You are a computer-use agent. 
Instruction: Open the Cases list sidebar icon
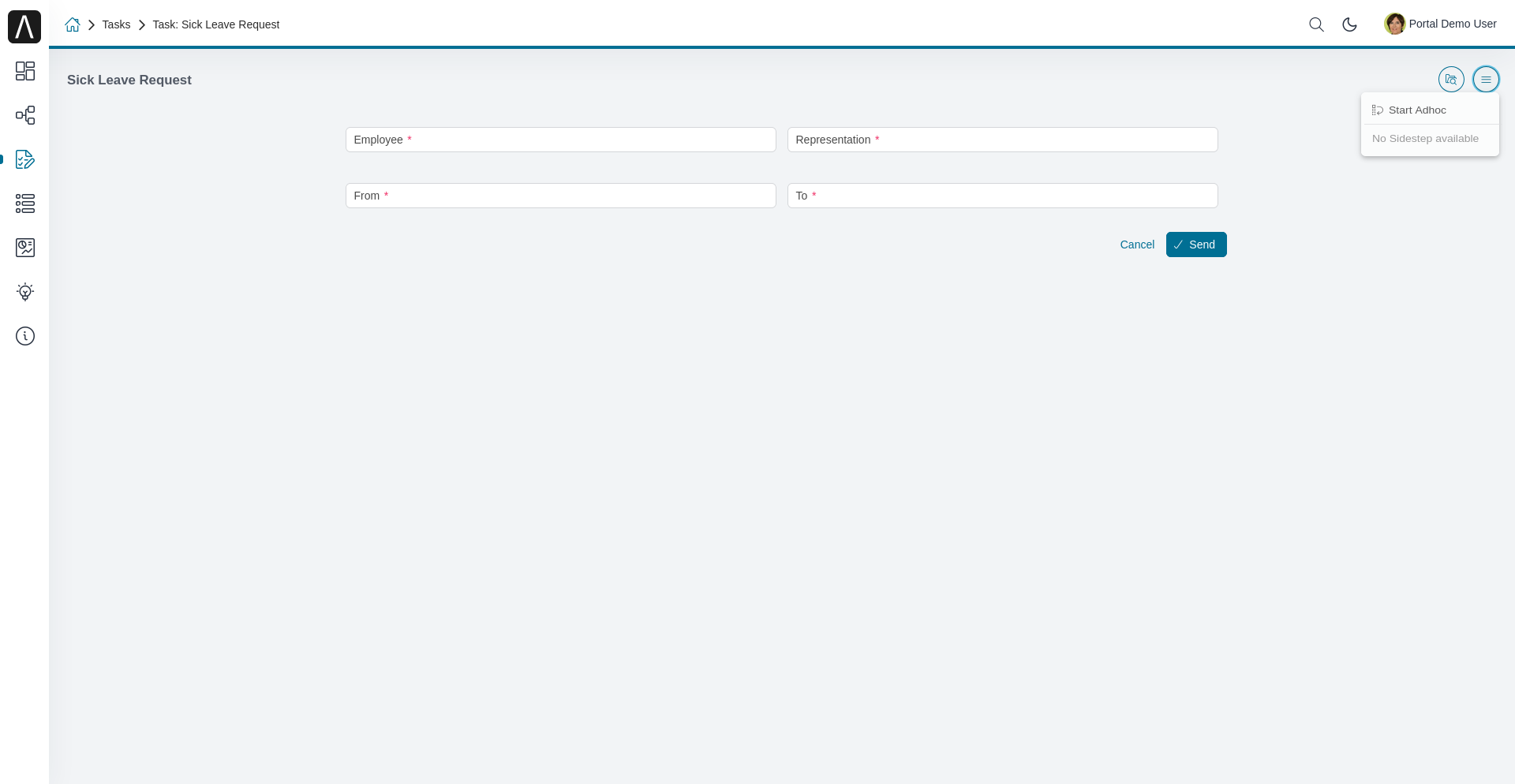pos(25,203)
